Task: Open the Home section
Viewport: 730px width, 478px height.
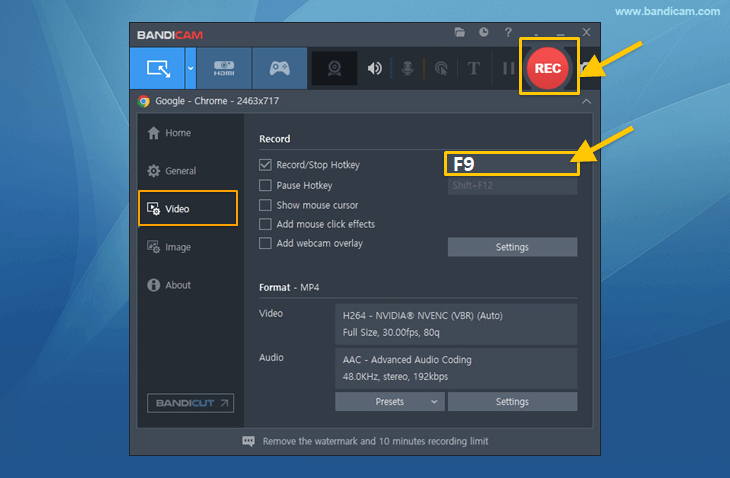Action: (169, 133)
